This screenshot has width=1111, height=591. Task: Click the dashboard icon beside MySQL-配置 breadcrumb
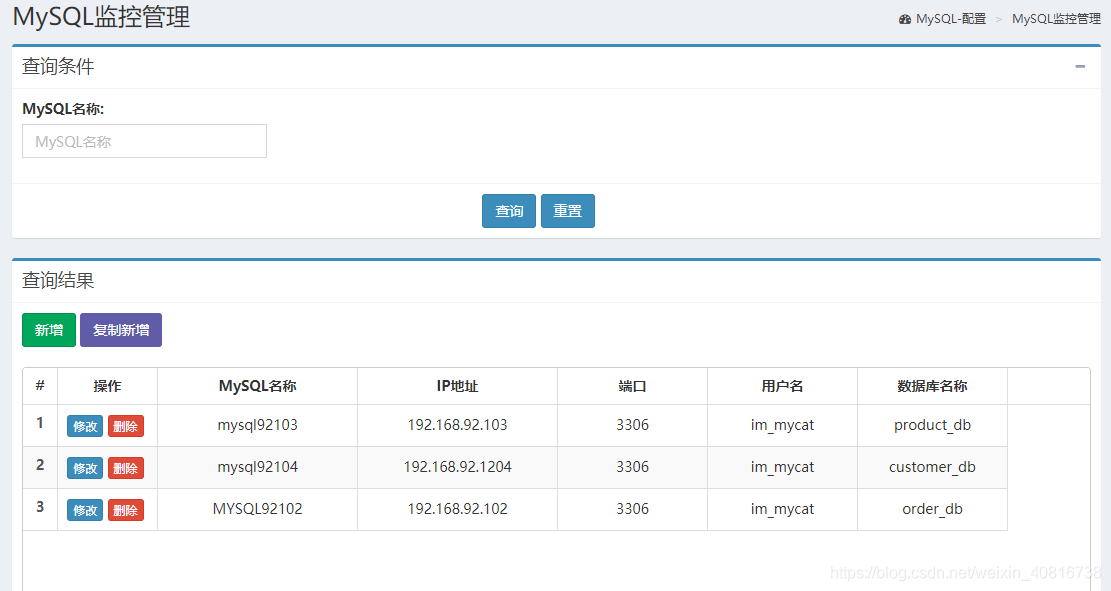[x=905, y=19]
